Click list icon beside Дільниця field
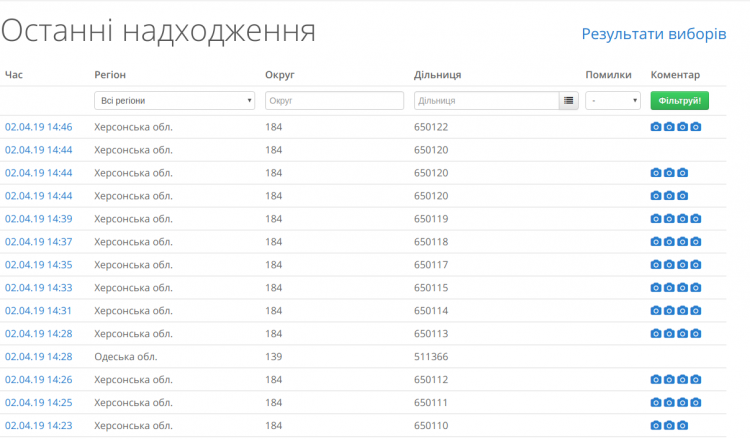This screenshot has width=750, height=439. coord(569,100)
